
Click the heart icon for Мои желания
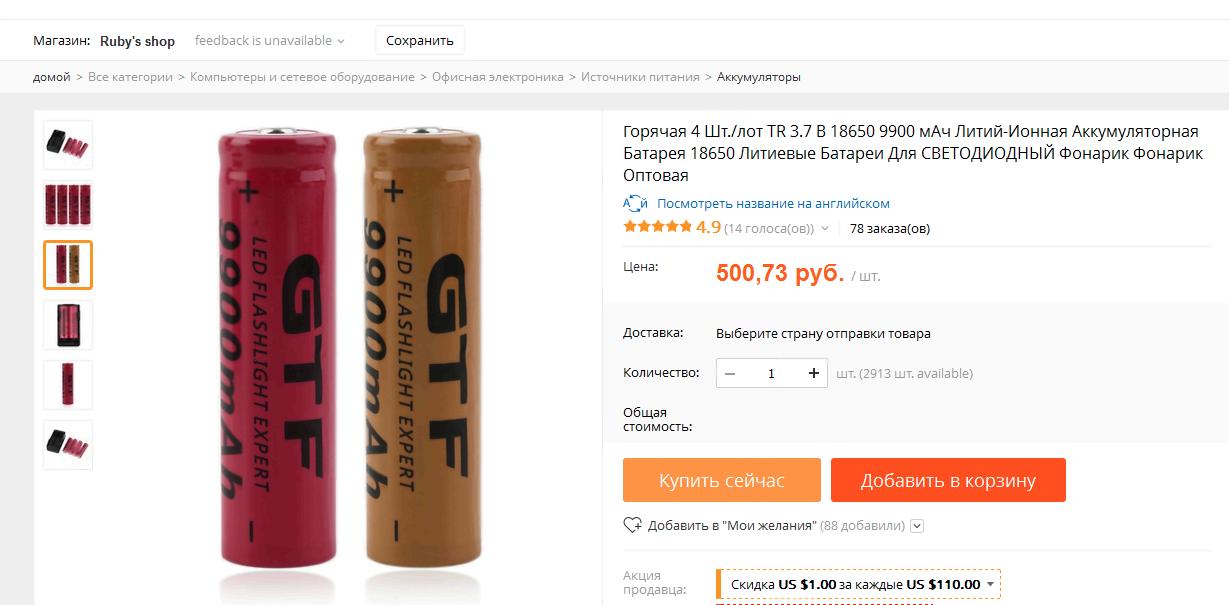tap(632, 525)
